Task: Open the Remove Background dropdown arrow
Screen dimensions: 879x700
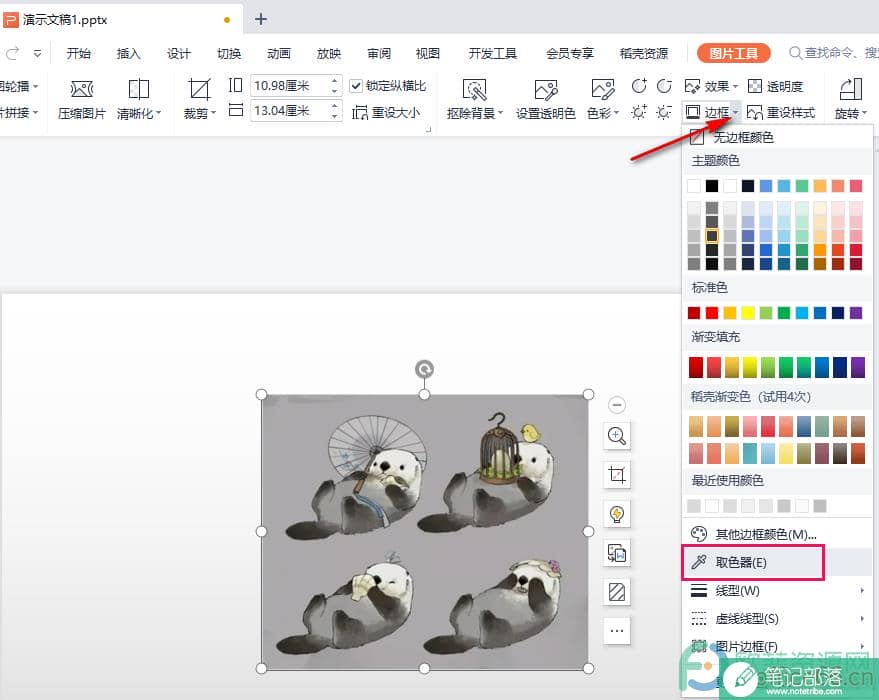Action: point(501,113)
